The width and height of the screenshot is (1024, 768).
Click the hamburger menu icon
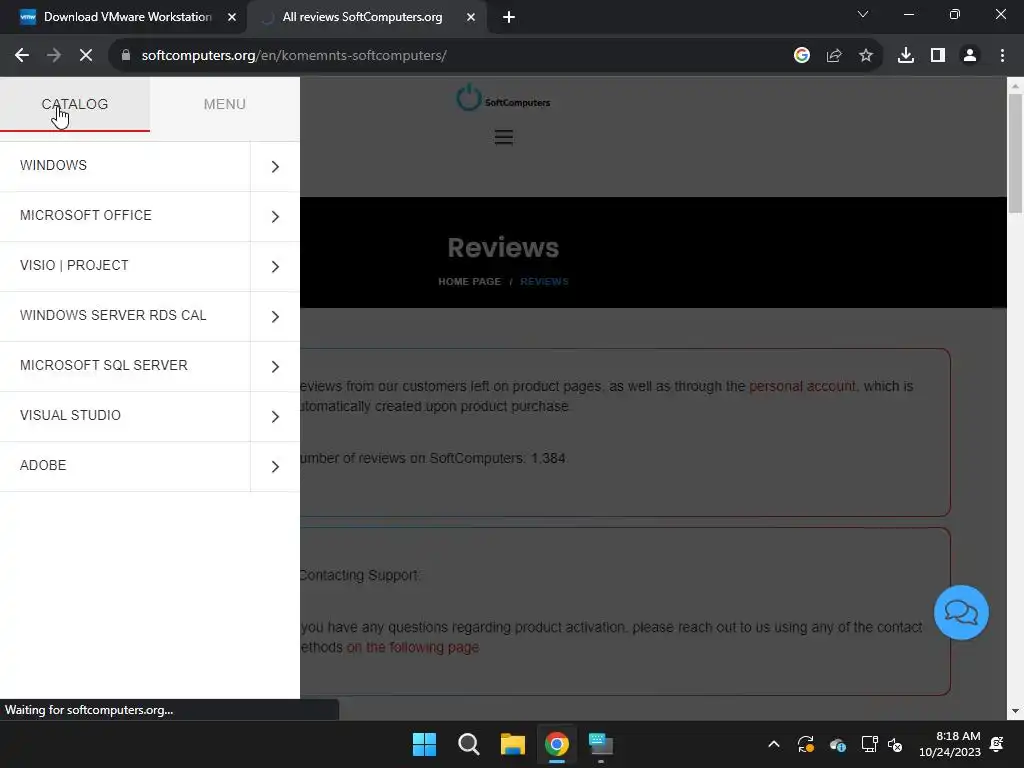(504, 137)
